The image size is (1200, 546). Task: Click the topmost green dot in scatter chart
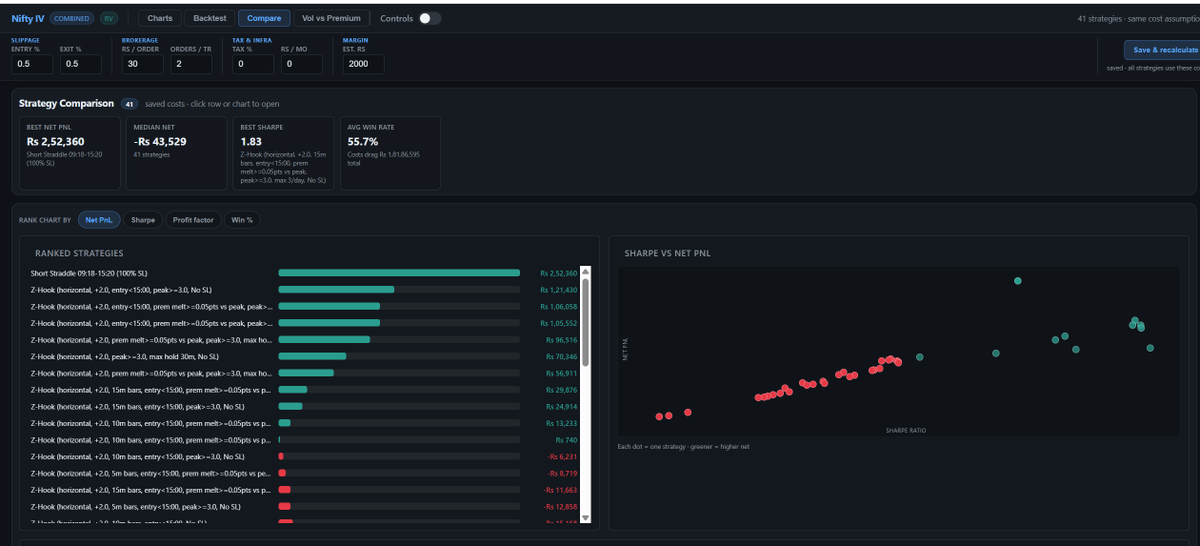(x=1018, y=281)
